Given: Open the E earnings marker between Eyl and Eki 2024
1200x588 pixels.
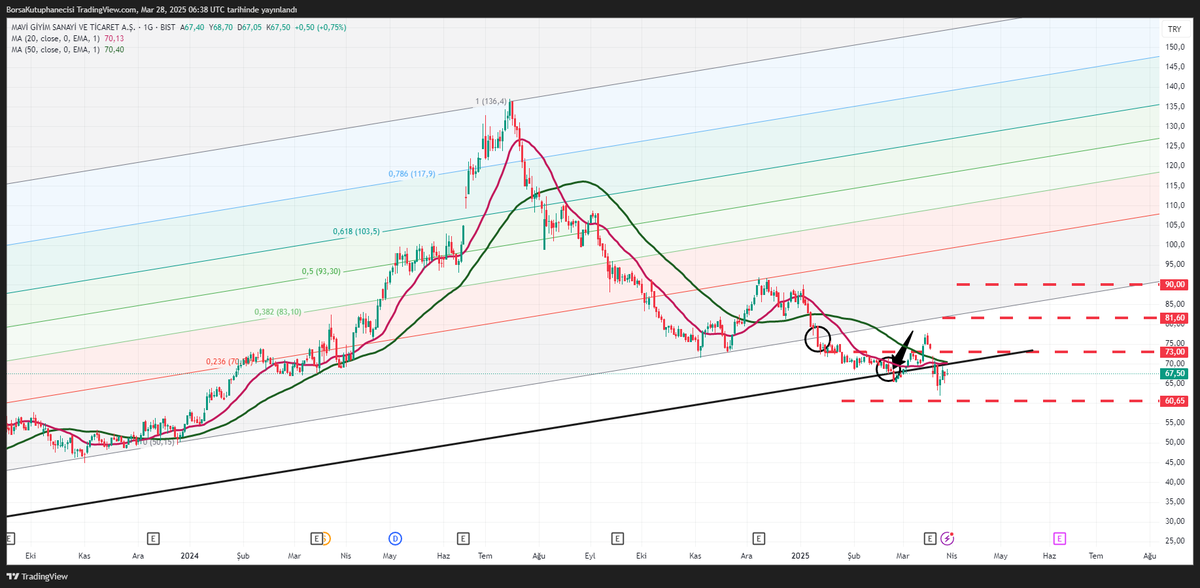Looking at the screenshot, I should tap(618, 538).
